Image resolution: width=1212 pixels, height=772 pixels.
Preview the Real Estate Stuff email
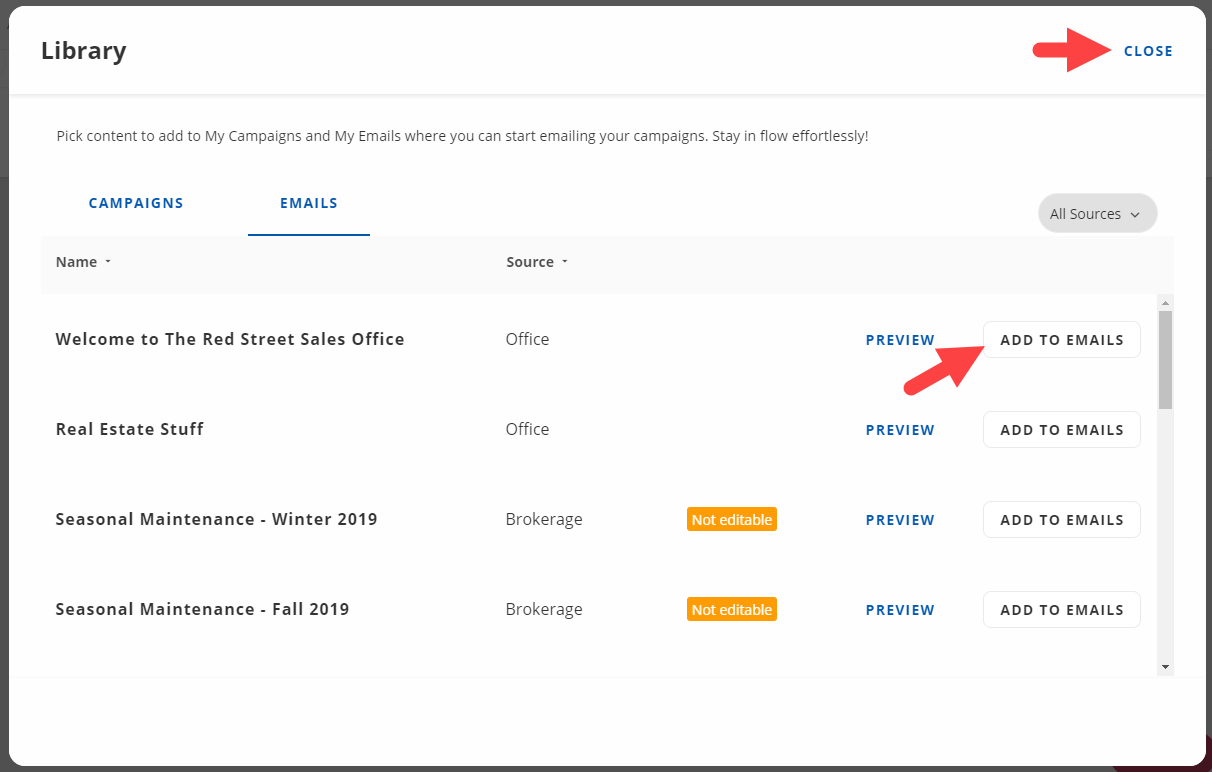[x=900, y=430]
